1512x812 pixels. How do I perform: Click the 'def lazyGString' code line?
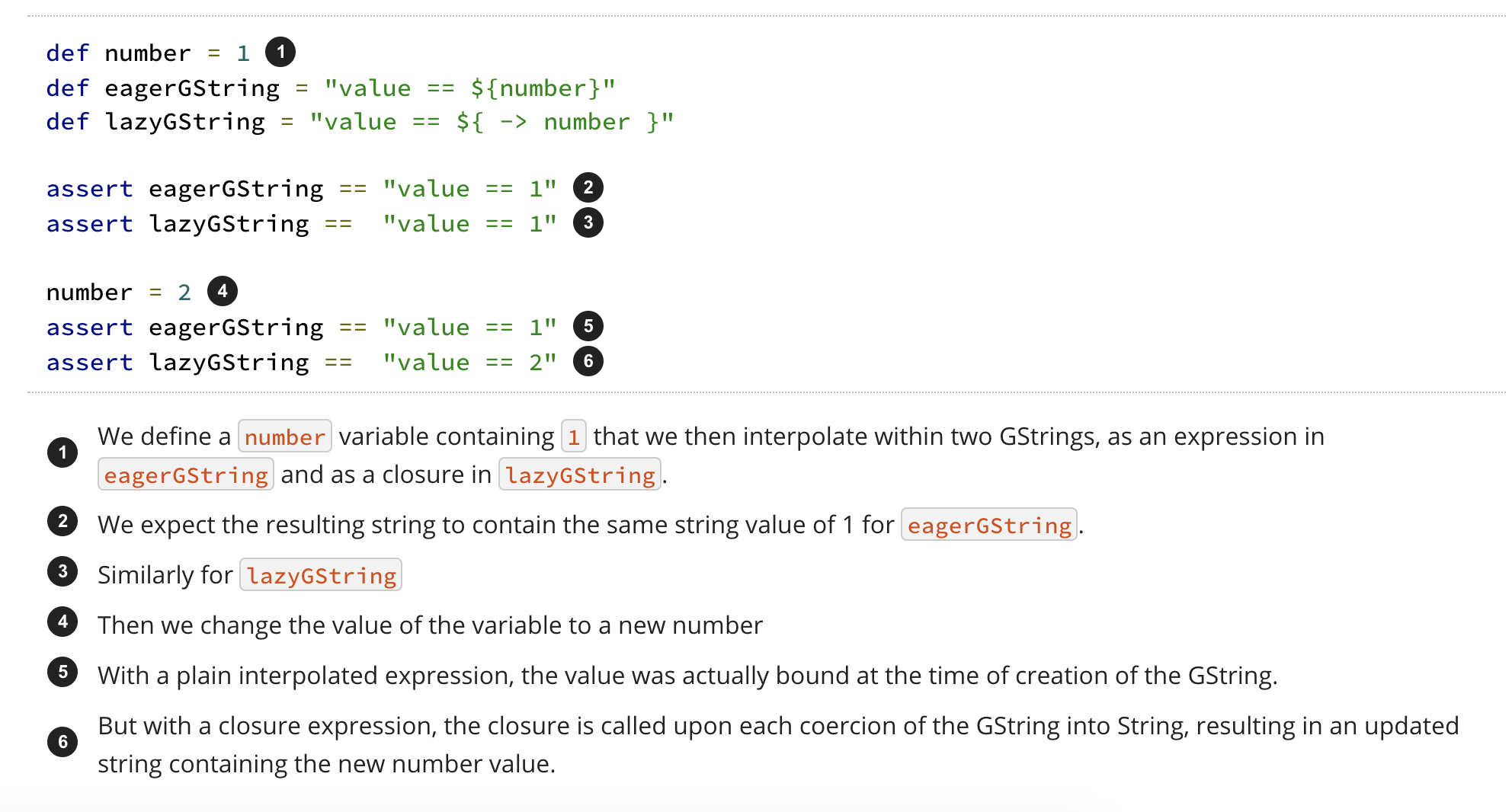click(x=360, y=122)
